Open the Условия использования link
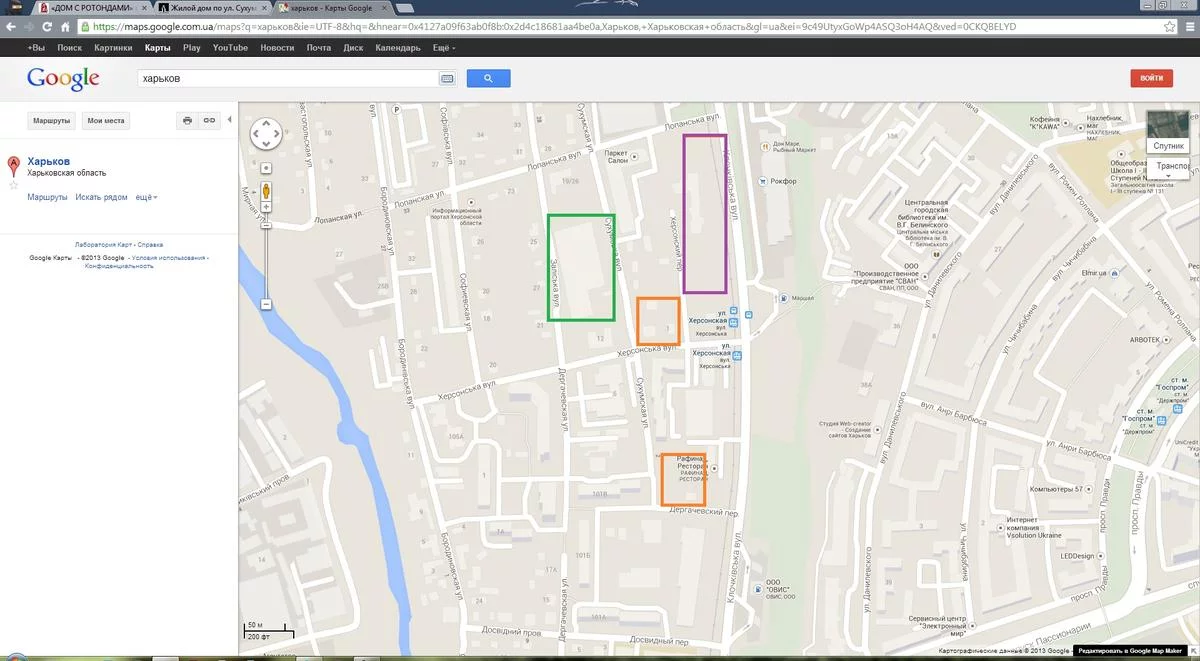 click(x=169, y=258)
